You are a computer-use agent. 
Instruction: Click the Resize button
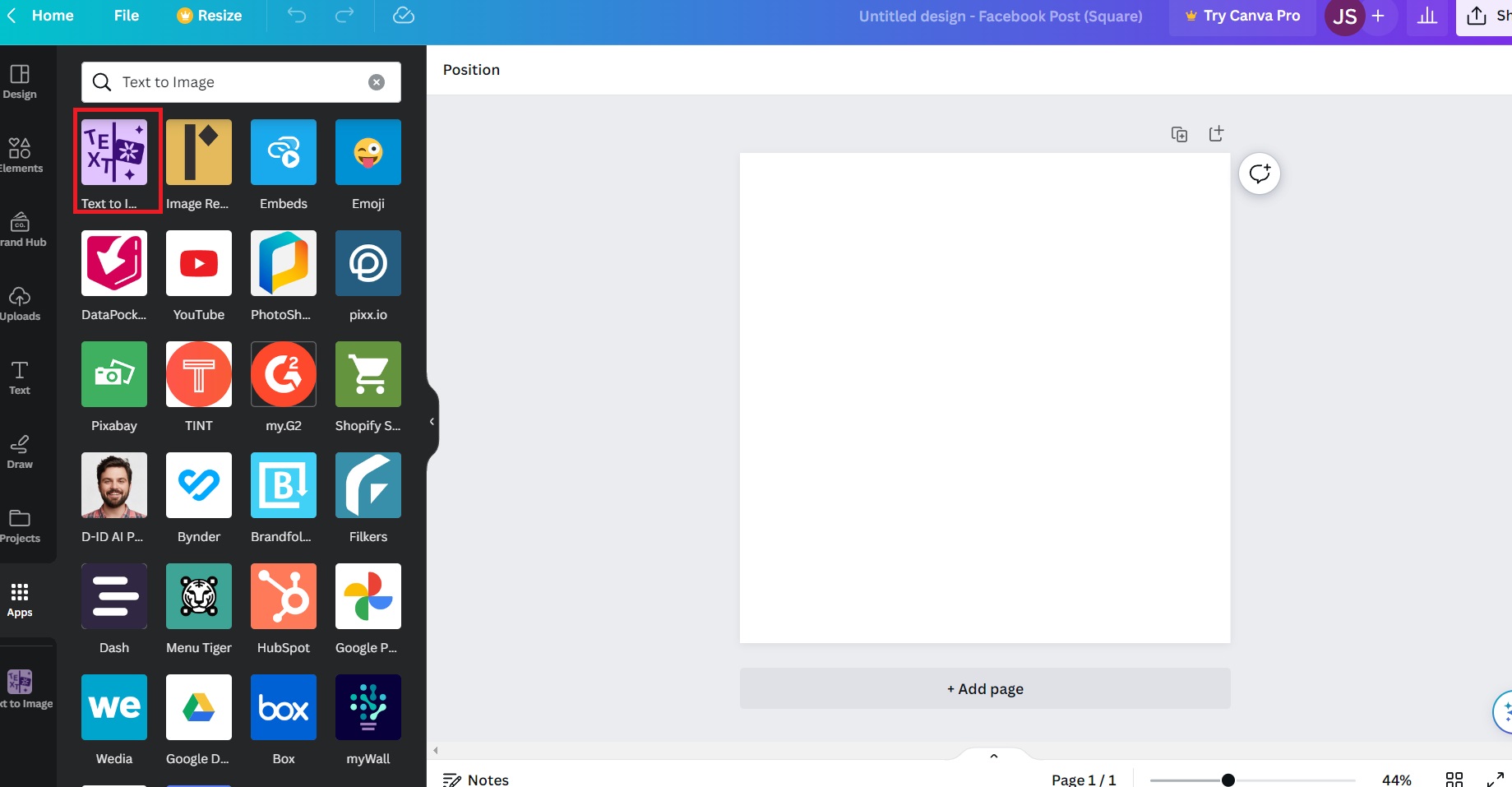(210, 16)
